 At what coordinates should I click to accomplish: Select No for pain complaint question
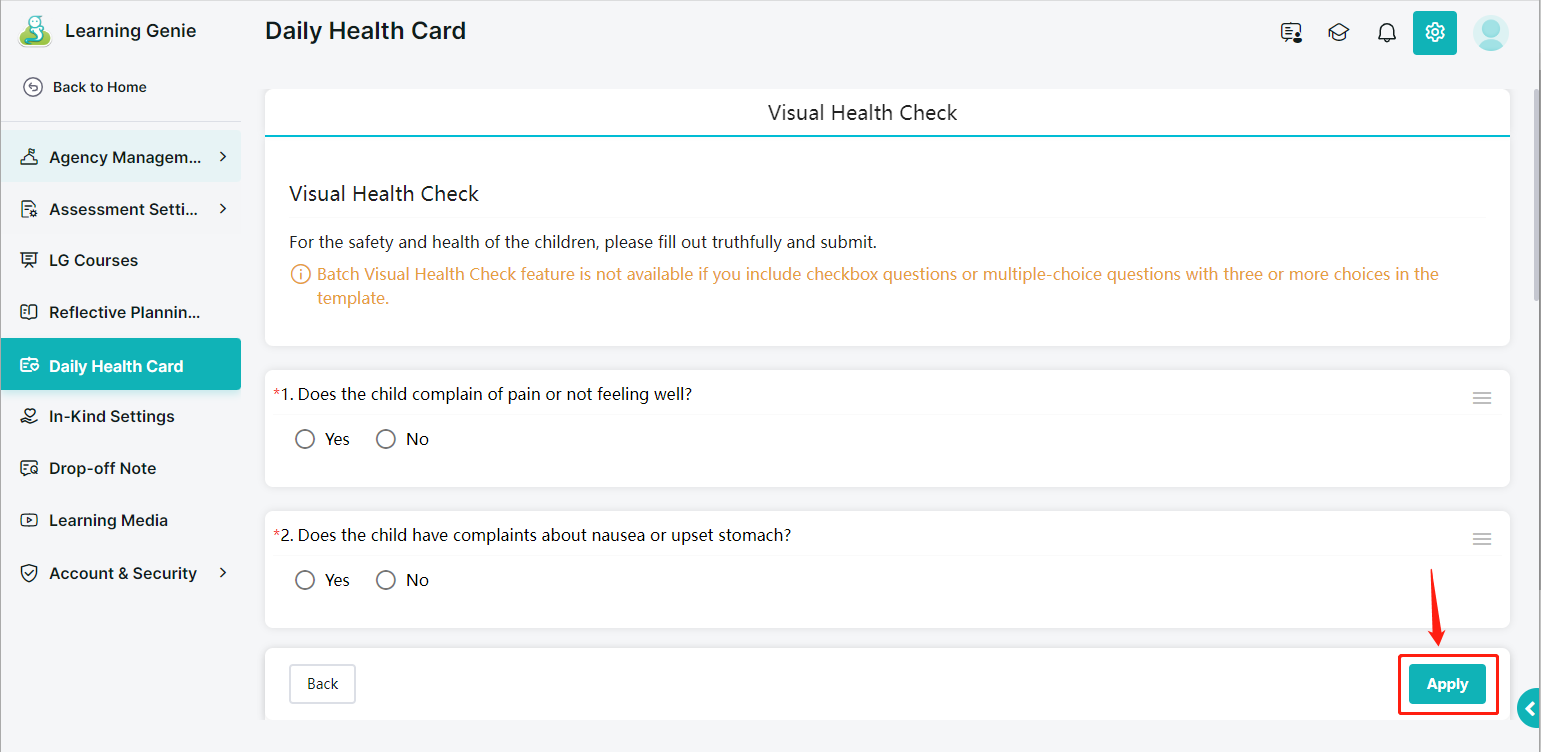(386, 439)
